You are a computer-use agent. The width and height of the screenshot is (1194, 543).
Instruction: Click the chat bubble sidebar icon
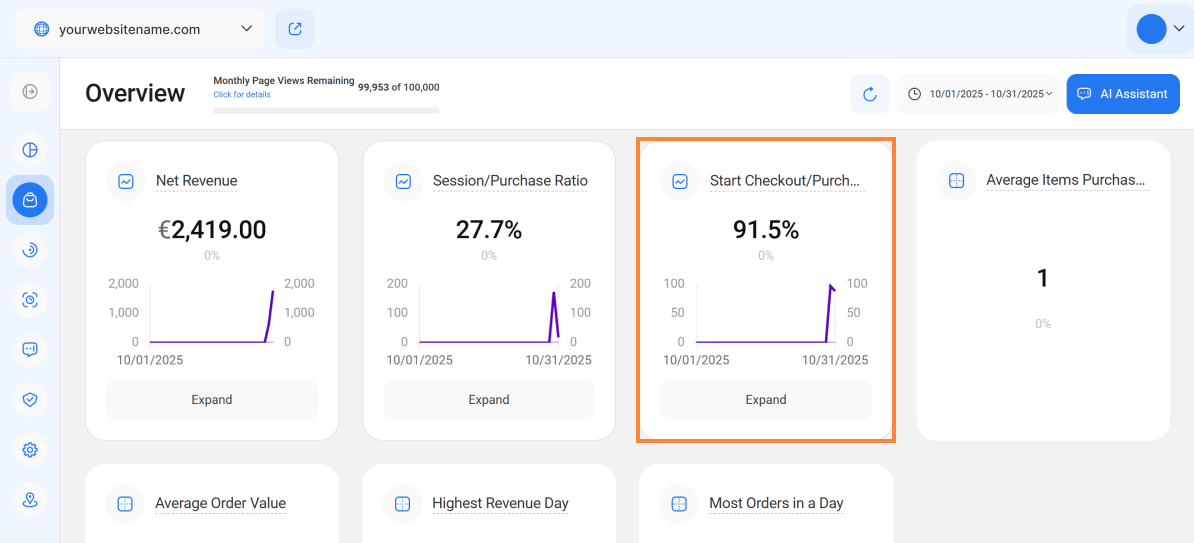(30, 349)
